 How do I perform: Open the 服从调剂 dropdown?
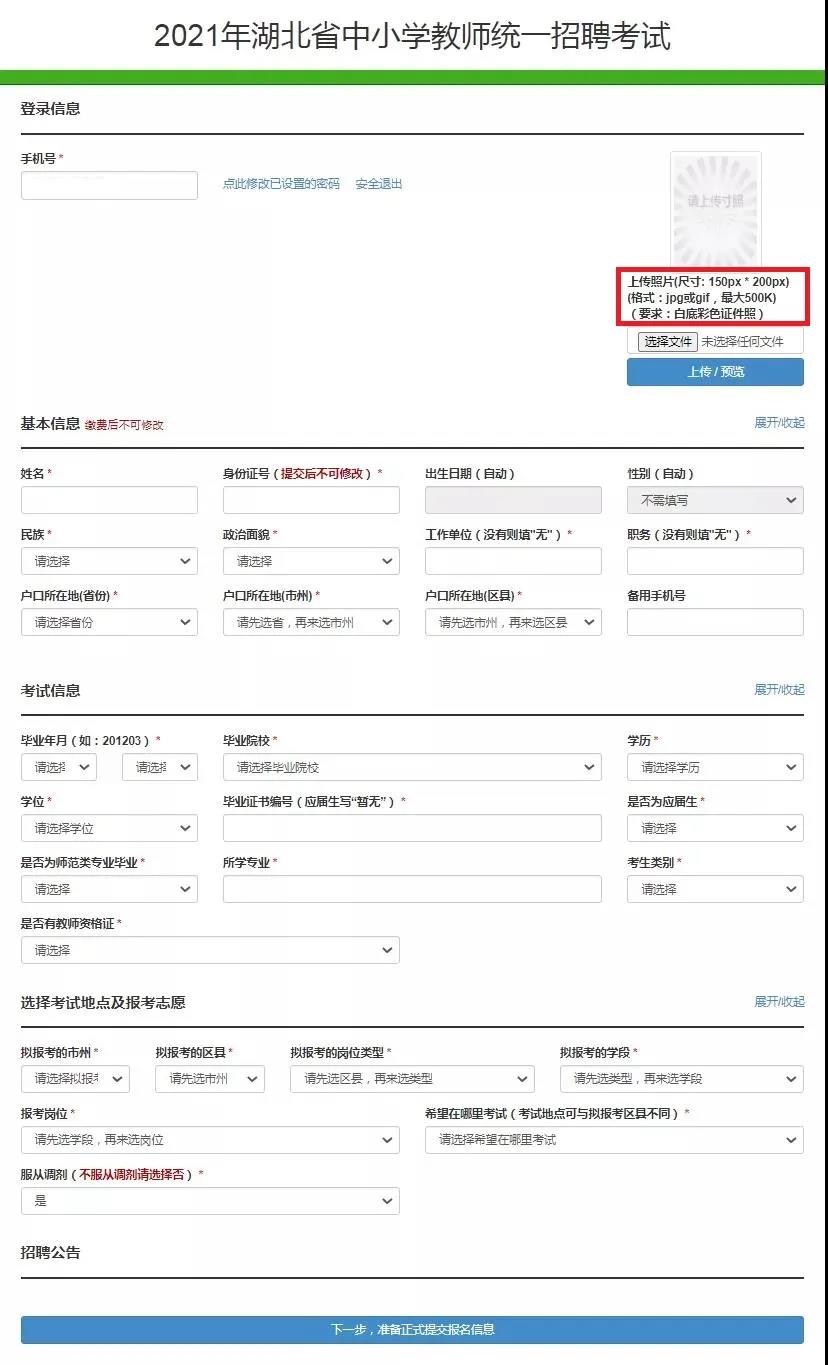click(210, 1201)
